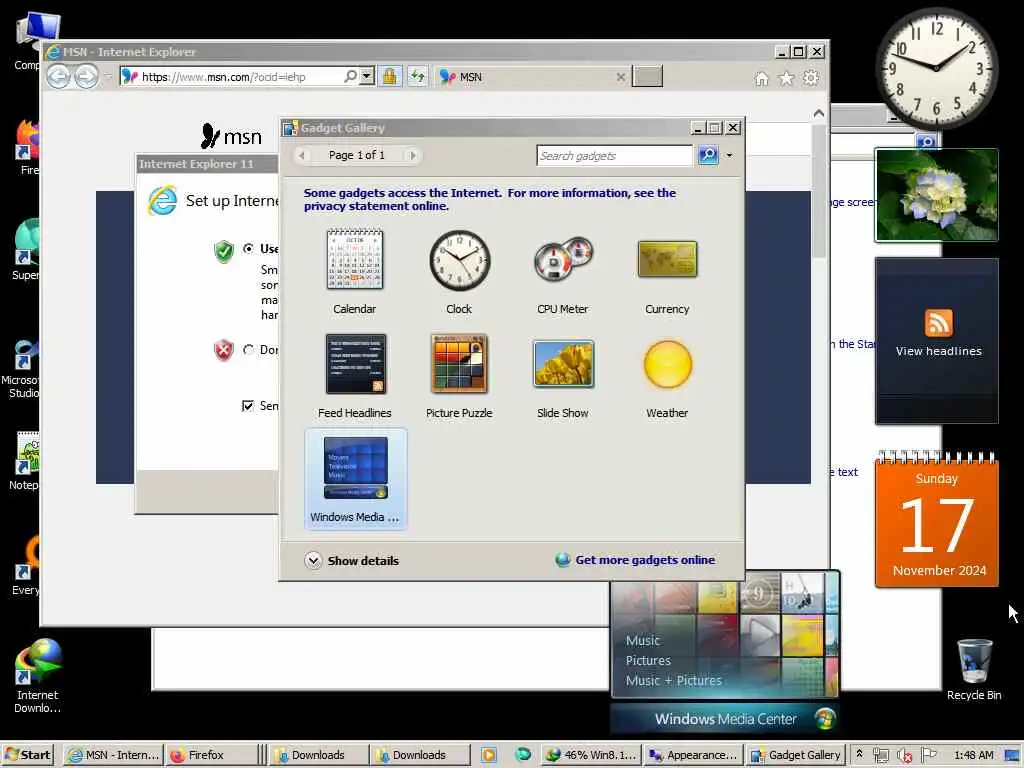
Task: Select the Use recommended settings radio button
Action: (248, 248)
